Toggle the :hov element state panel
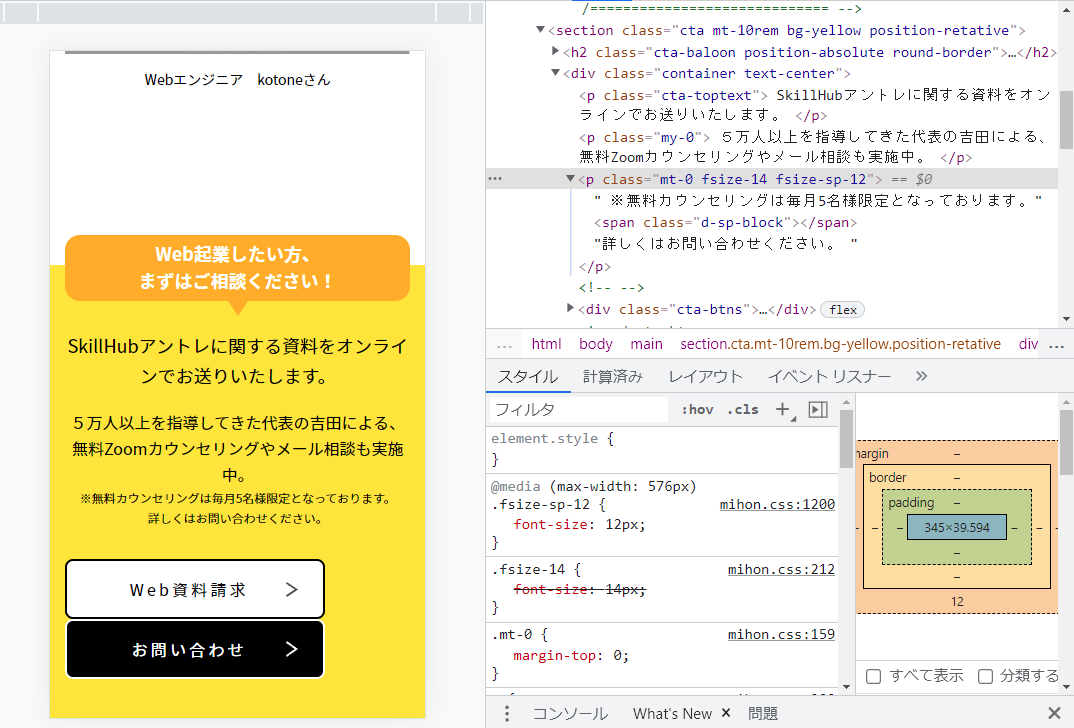Image resolution: width=1074 pixels, height=728 pixels. click(697, 410)
